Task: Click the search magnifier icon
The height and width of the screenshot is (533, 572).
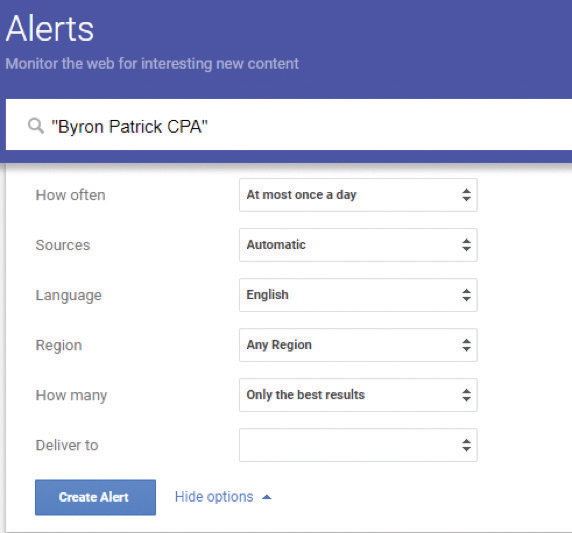Action: pos(36,126)
